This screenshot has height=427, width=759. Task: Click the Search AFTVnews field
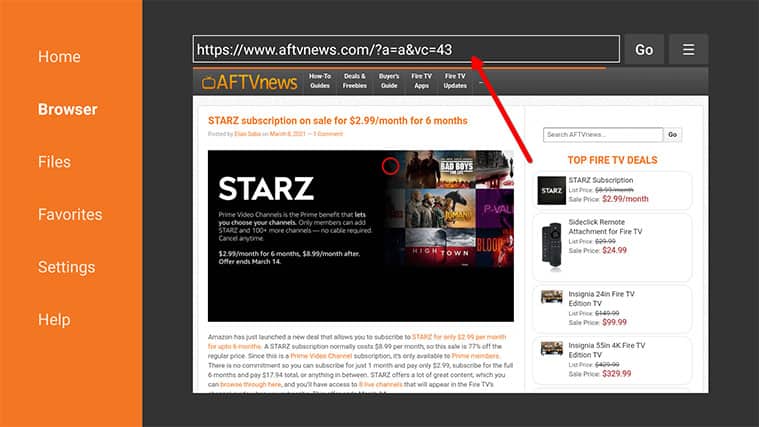pos(603,135)
